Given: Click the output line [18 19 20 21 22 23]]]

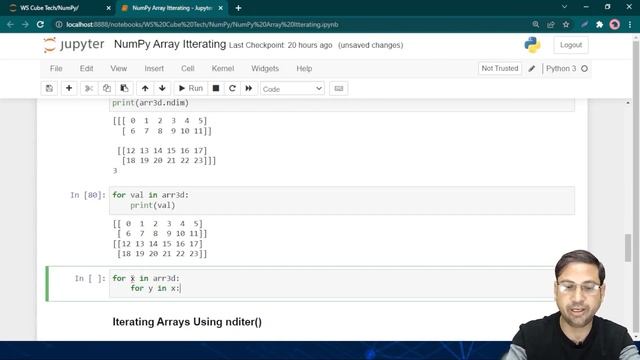Looking at the screenshot, I should [169, 160].
